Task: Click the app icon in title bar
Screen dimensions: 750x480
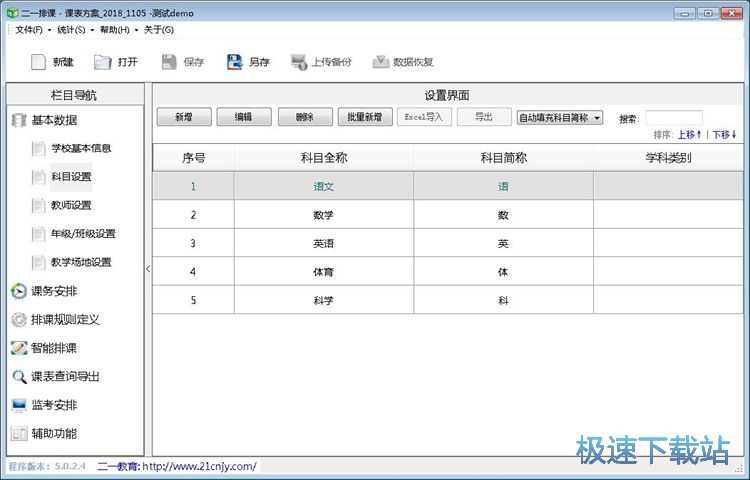Action: pos(12,13)
